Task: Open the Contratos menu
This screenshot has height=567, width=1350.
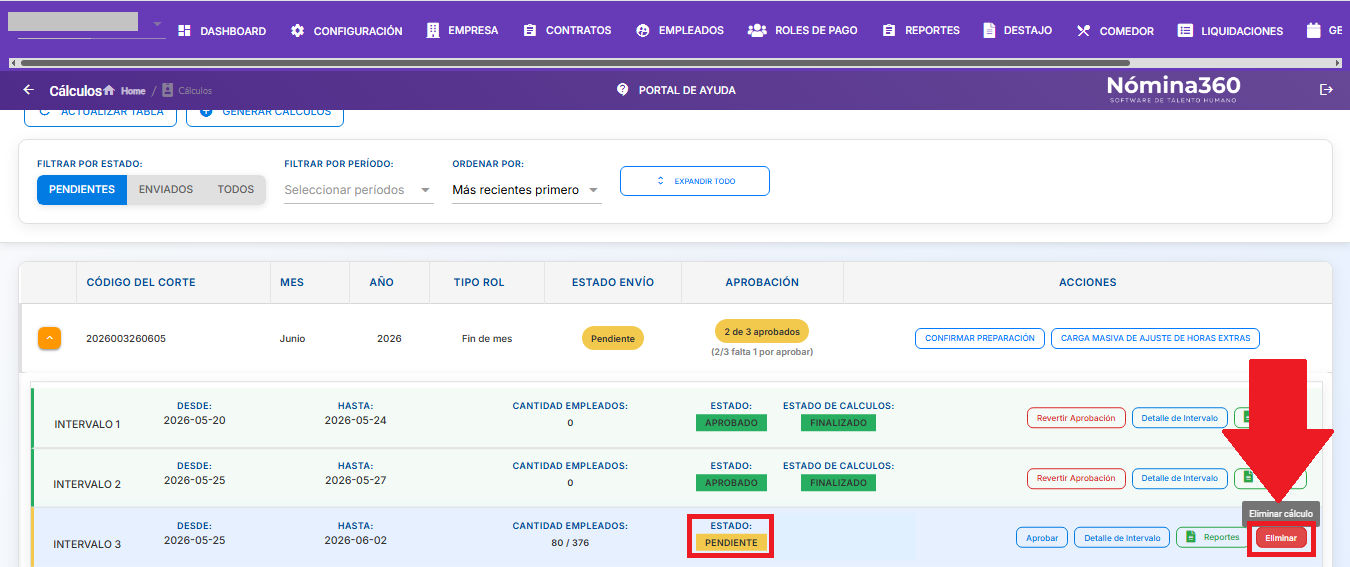Action: [567, 31]
